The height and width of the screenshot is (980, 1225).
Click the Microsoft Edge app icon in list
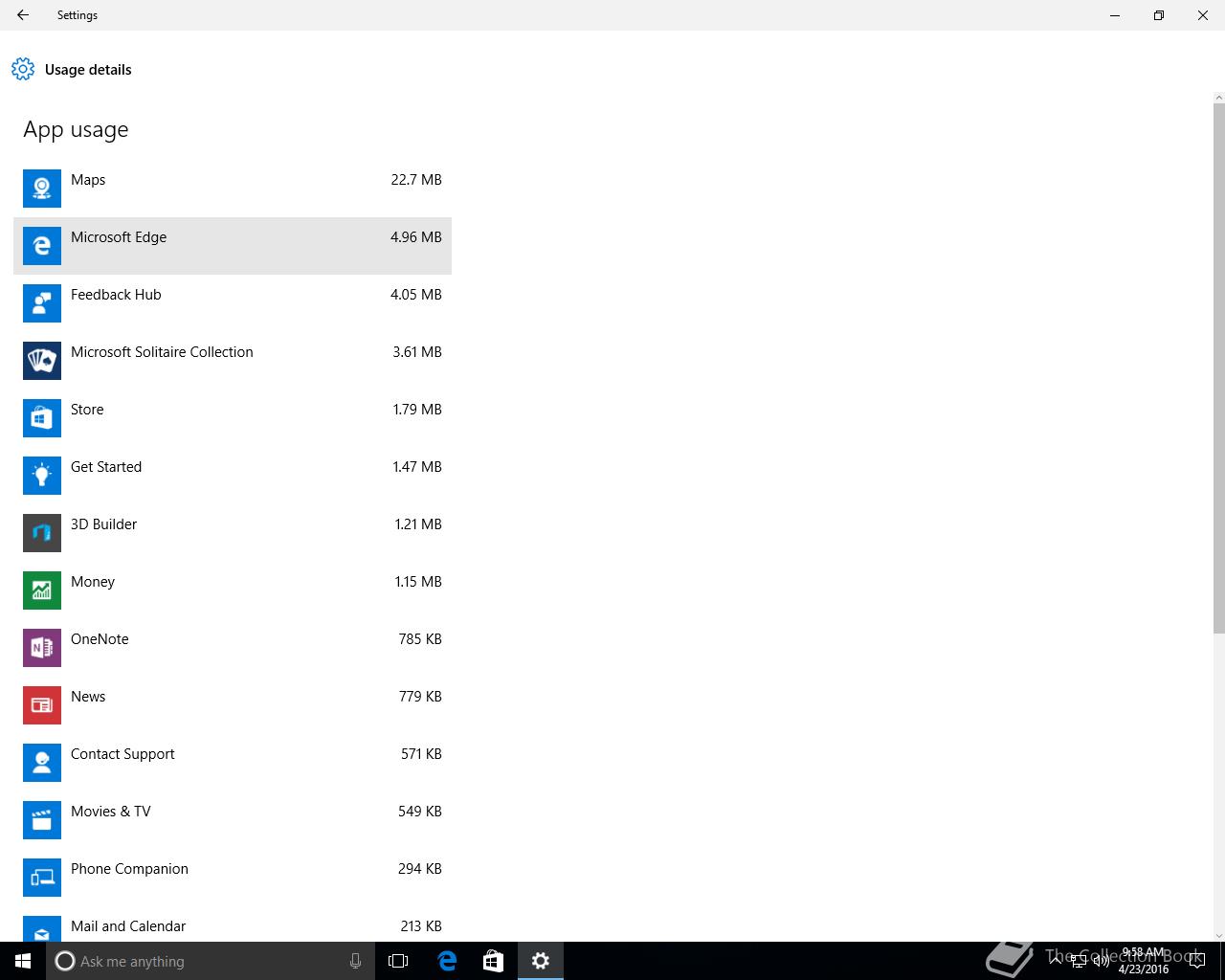tap(42, 246)
